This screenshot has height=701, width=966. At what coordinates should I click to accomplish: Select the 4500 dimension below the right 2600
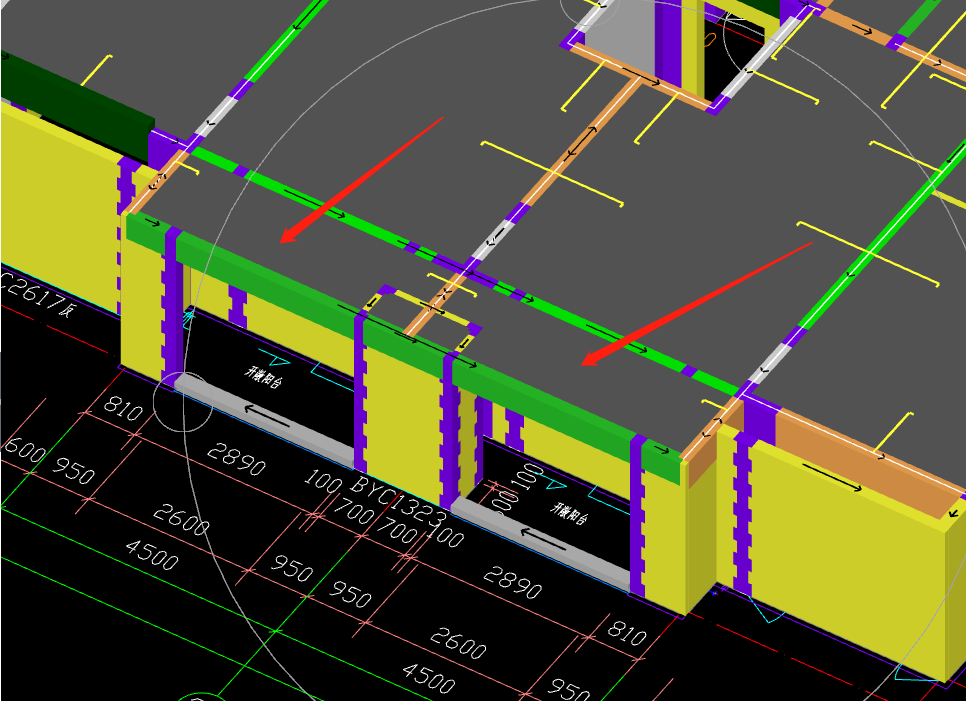pos(428,678)
